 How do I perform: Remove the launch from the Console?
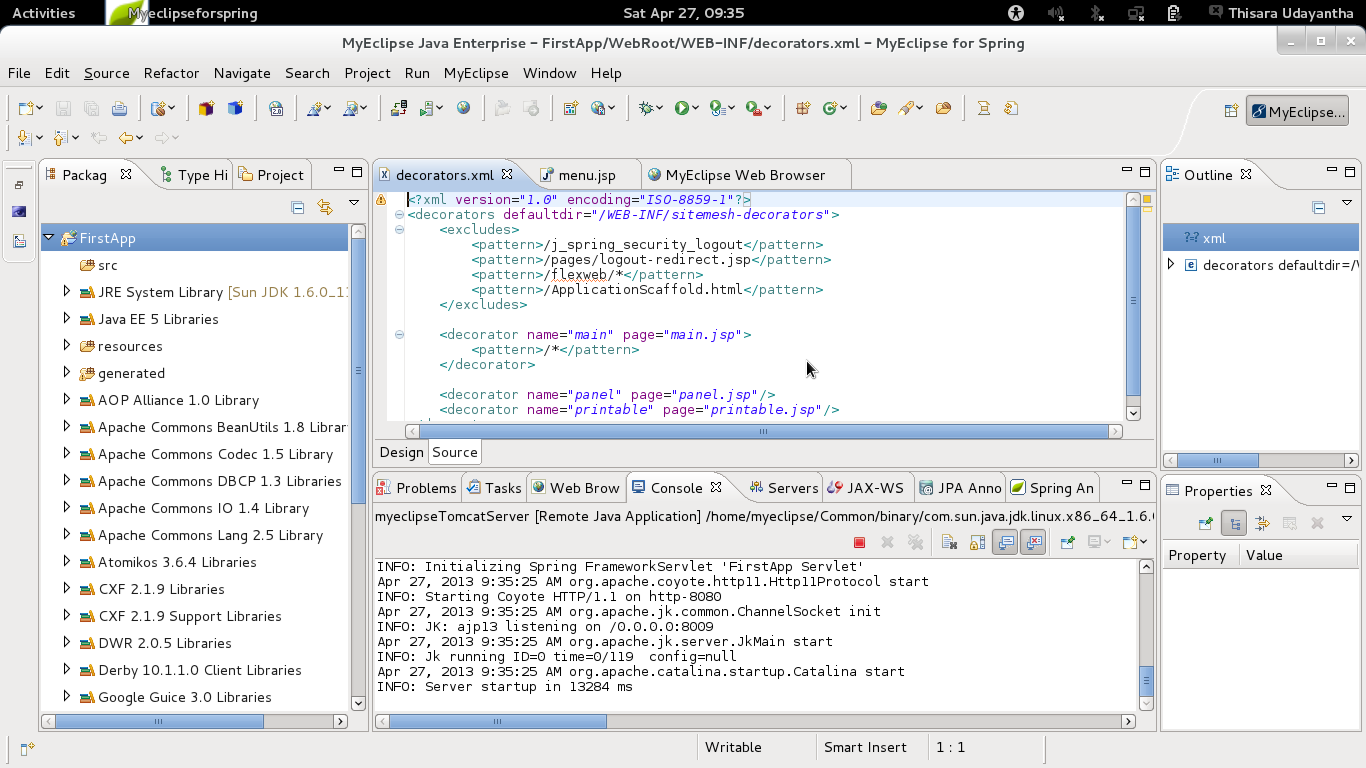[886, 541]
